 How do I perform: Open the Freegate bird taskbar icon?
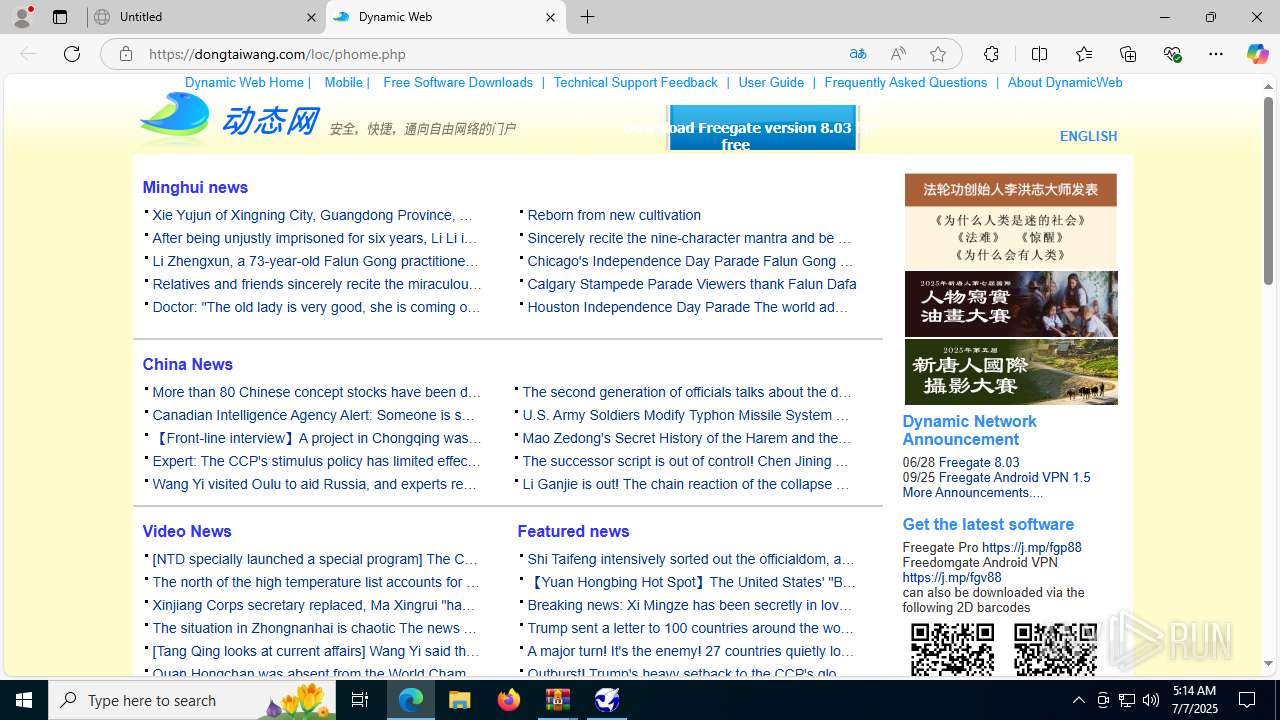click(x=607, y=700)
